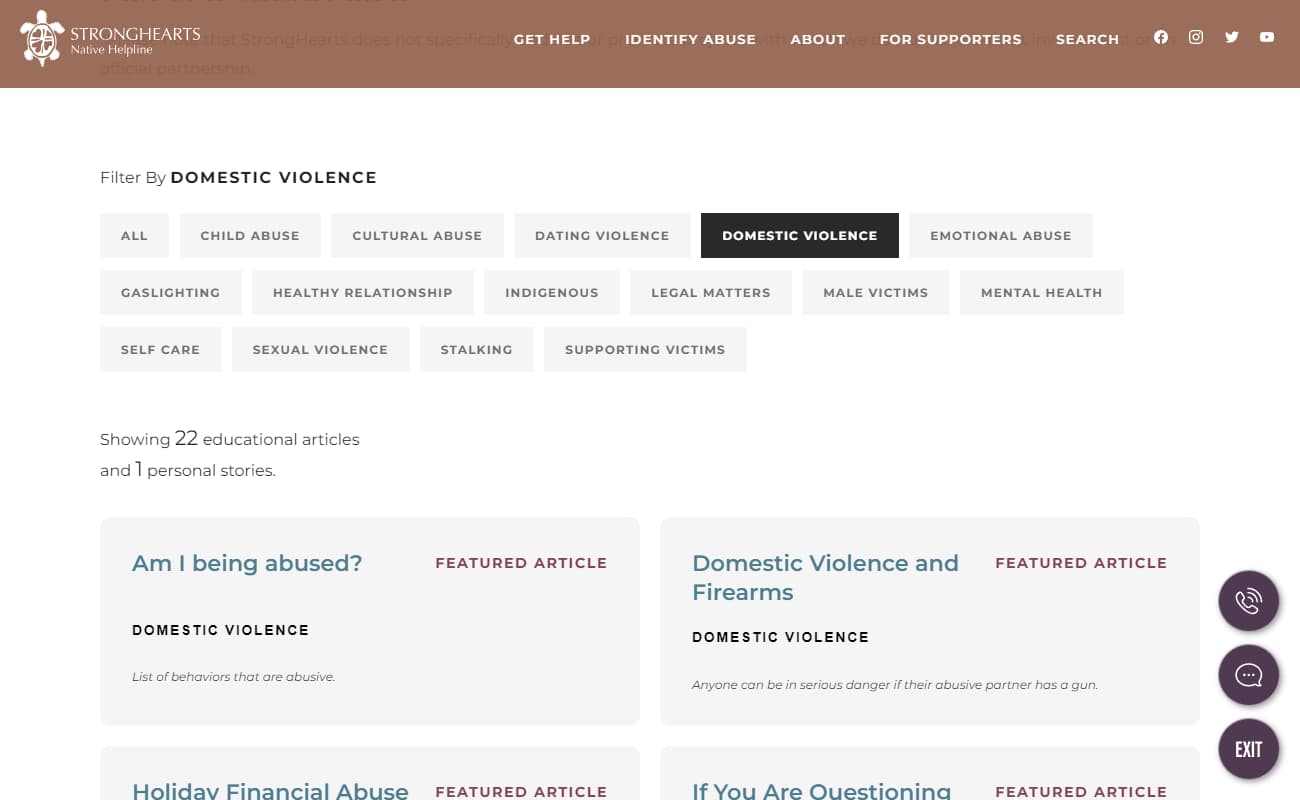Choose the Indigenous filter
This screenshot has width=1300, height=800.
pos(552,292)
